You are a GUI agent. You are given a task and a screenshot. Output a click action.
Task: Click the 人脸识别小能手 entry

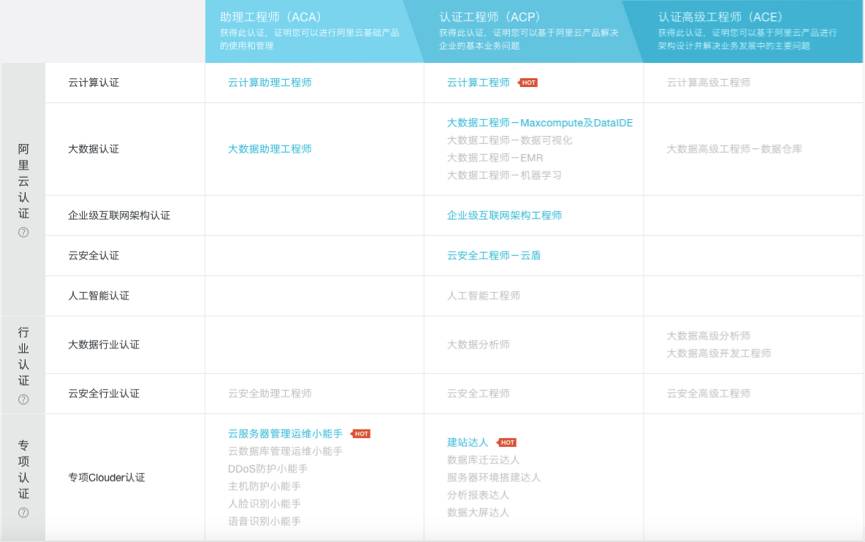tap(264, 504)
